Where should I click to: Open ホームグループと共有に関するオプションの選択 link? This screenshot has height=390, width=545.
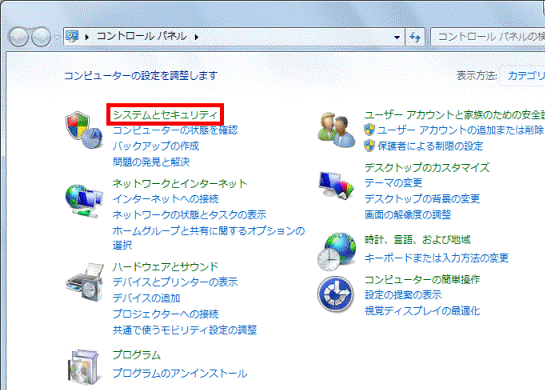tap(209, 238)
